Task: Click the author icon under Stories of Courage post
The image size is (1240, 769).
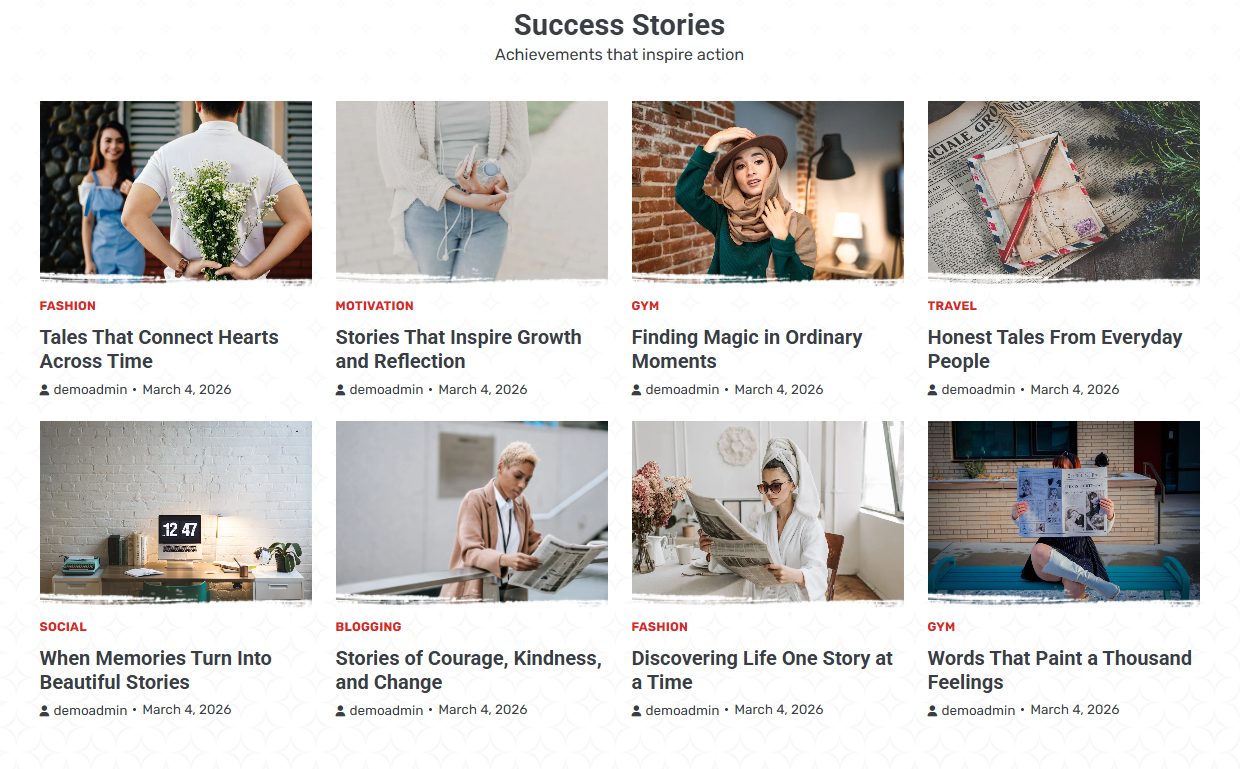Action: [x=341, y=711]
